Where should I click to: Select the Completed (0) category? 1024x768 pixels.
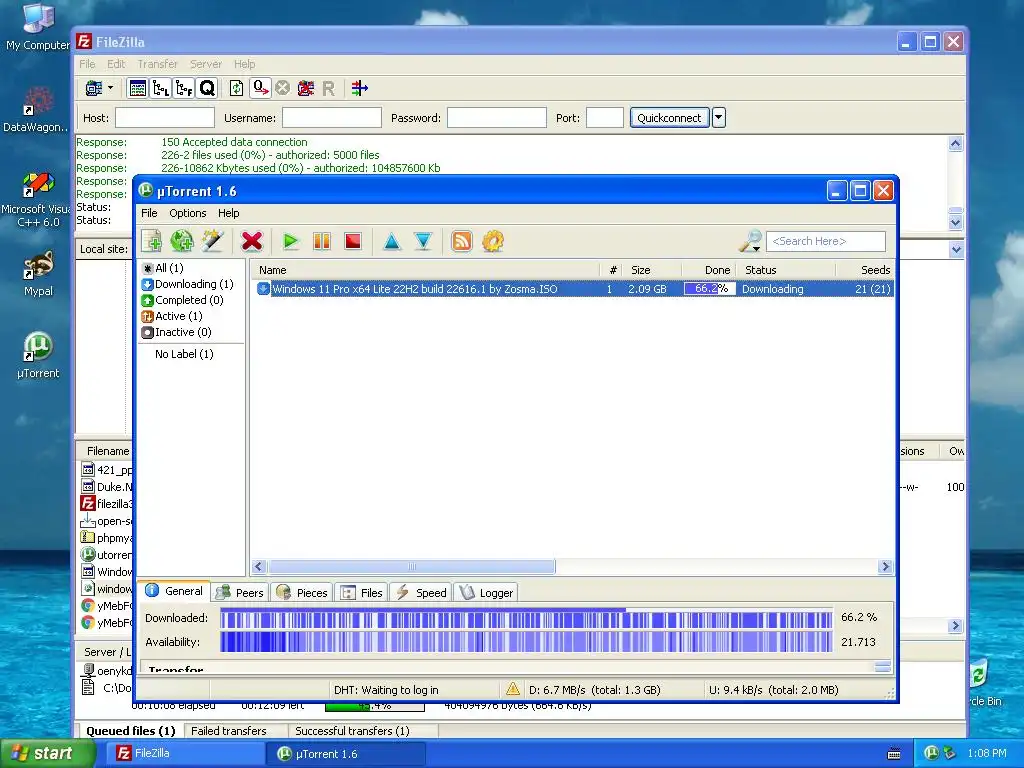[x=182, y=300]
